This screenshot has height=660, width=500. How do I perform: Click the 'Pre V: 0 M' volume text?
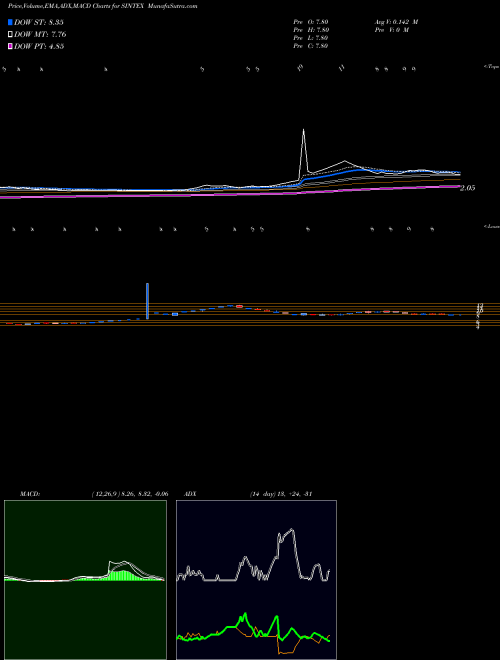click(392, 30)
